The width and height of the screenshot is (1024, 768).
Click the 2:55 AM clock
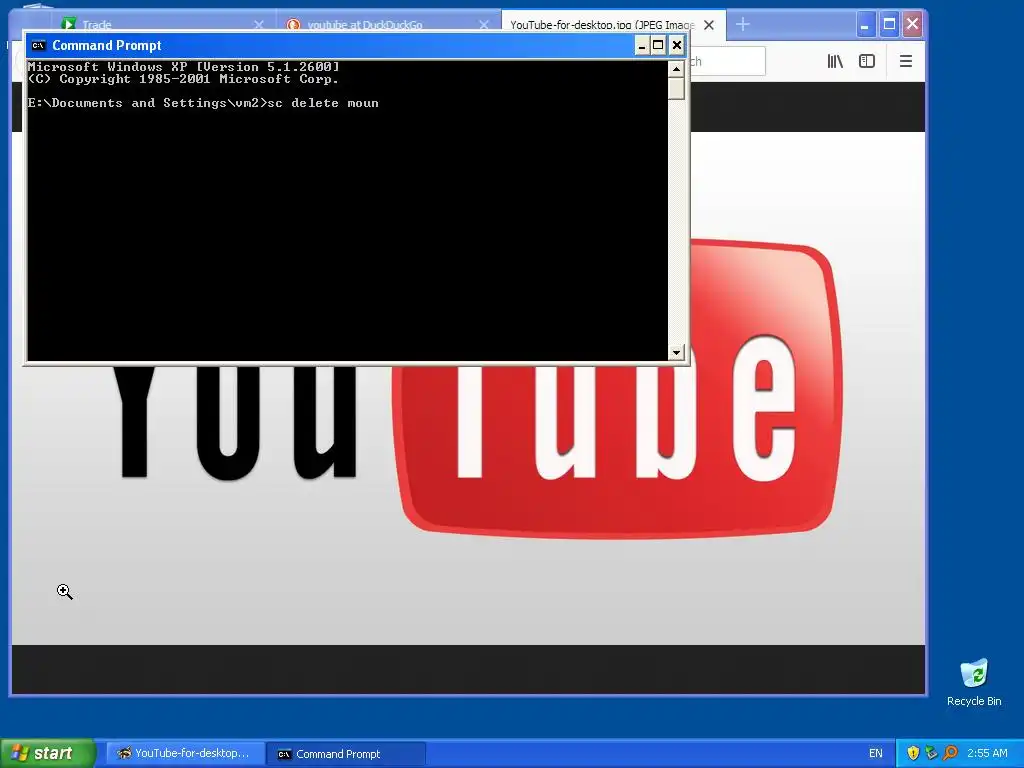[x=987, y=754]
